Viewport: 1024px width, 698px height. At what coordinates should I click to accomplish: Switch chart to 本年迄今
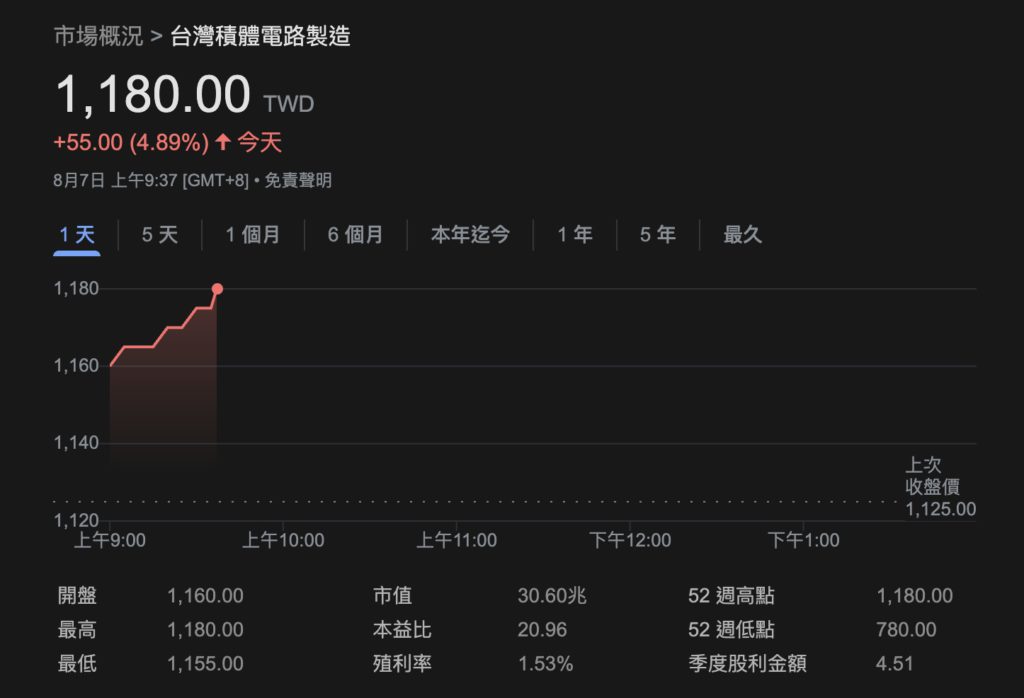tap(470, 235)
